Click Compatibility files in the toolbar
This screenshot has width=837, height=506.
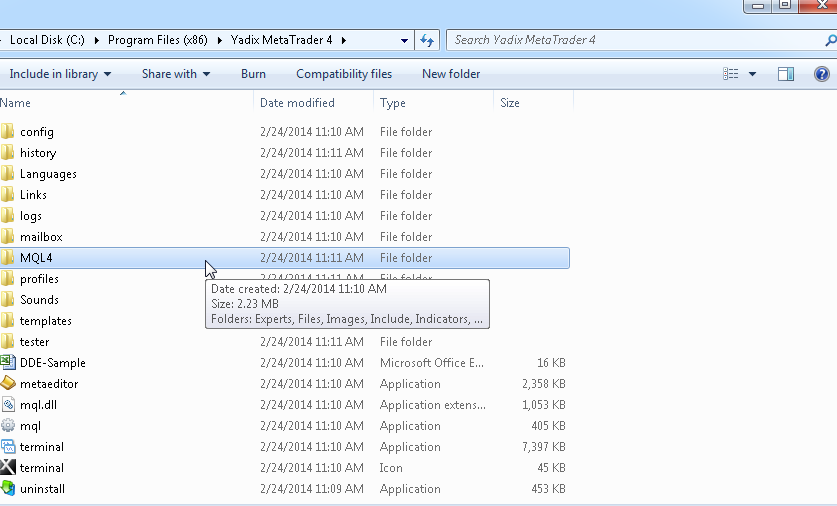(344, 74)
